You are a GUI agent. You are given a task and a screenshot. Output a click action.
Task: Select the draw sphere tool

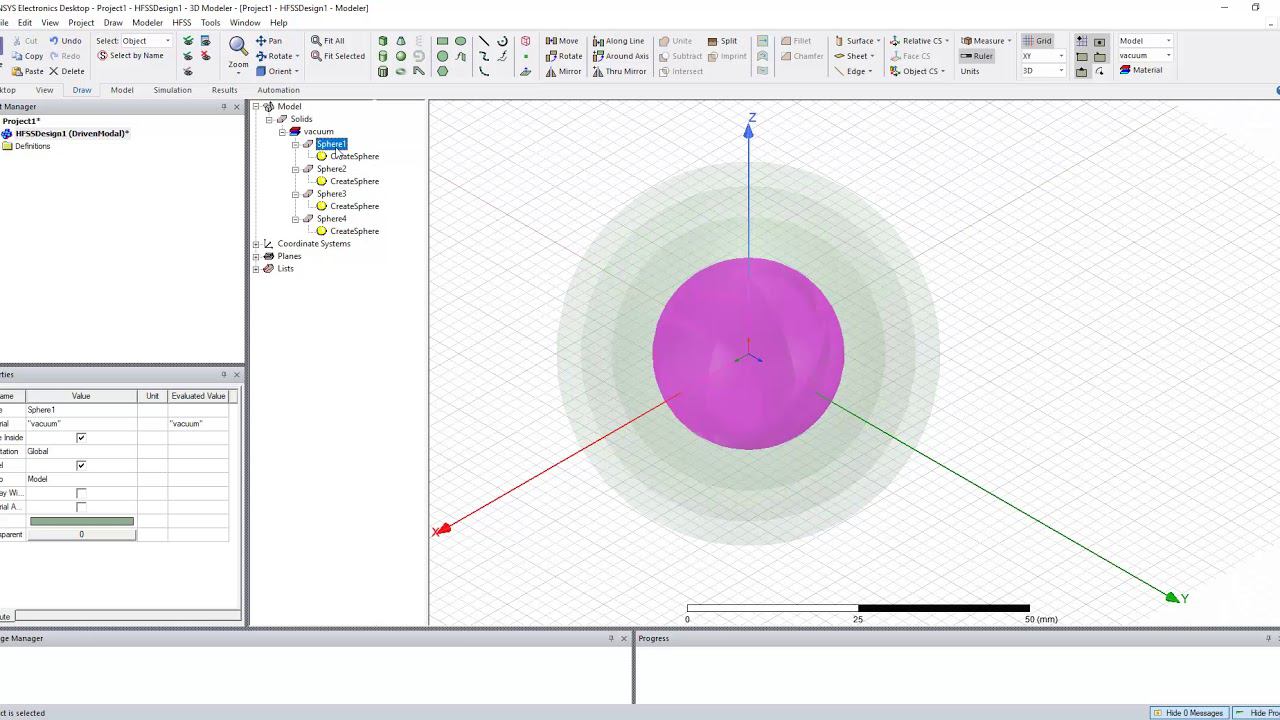(401, 56)
